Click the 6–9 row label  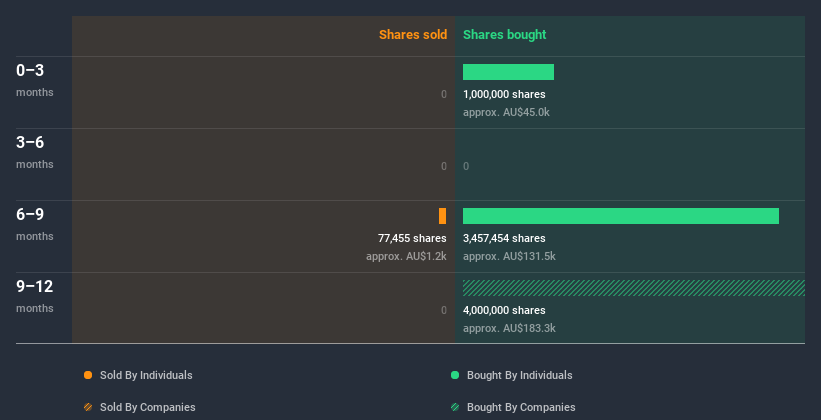click(30, 214)
